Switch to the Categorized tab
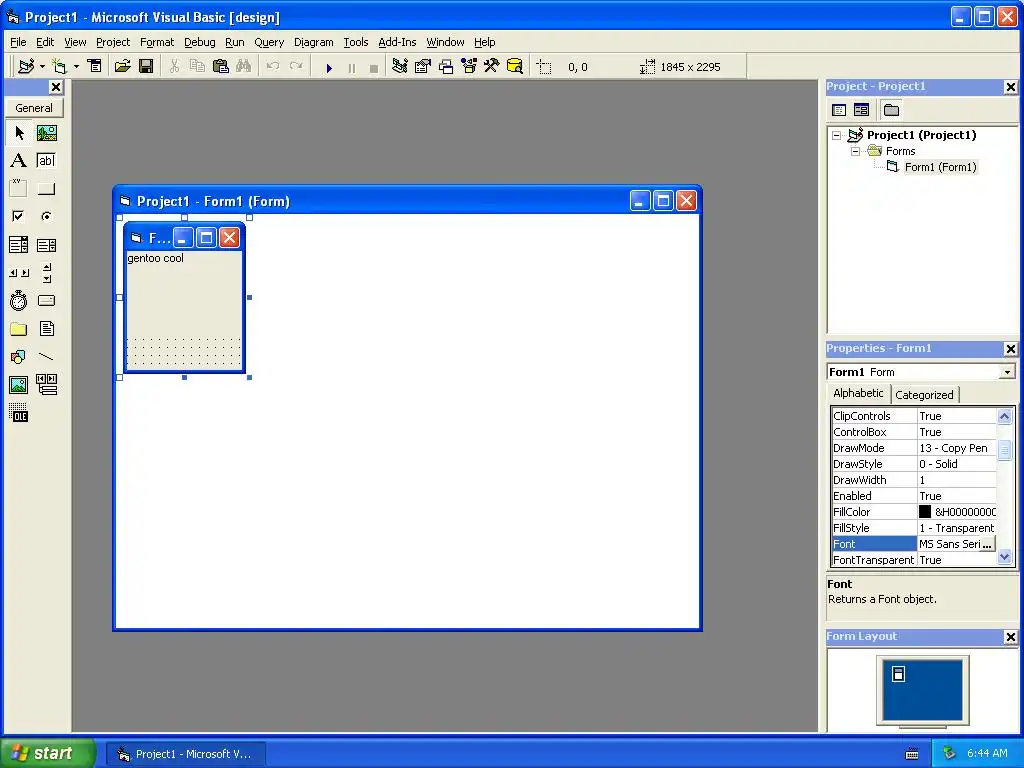The width and height of the screenshot is (1024, 768). [924, 394]
